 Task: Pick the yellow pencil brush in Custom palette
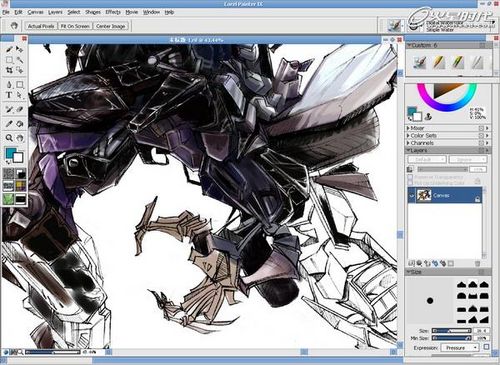tap(439, 62)
